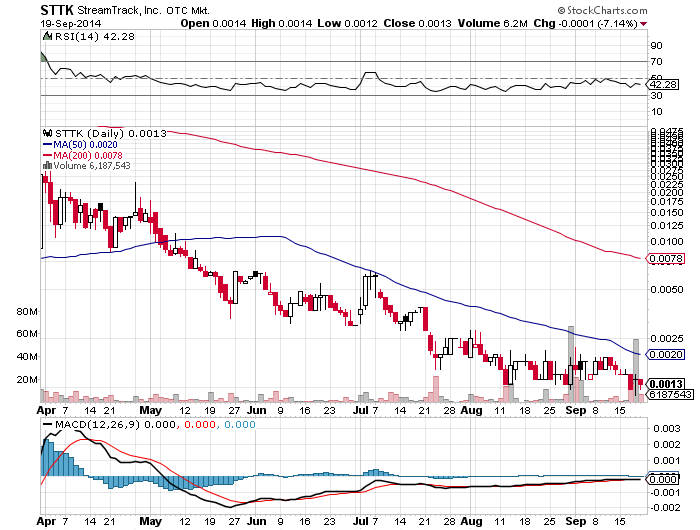Click the Volume 6,187,543 legend entry
The image size is (700, 530).
pyautogui.click(x=92, y=166)
